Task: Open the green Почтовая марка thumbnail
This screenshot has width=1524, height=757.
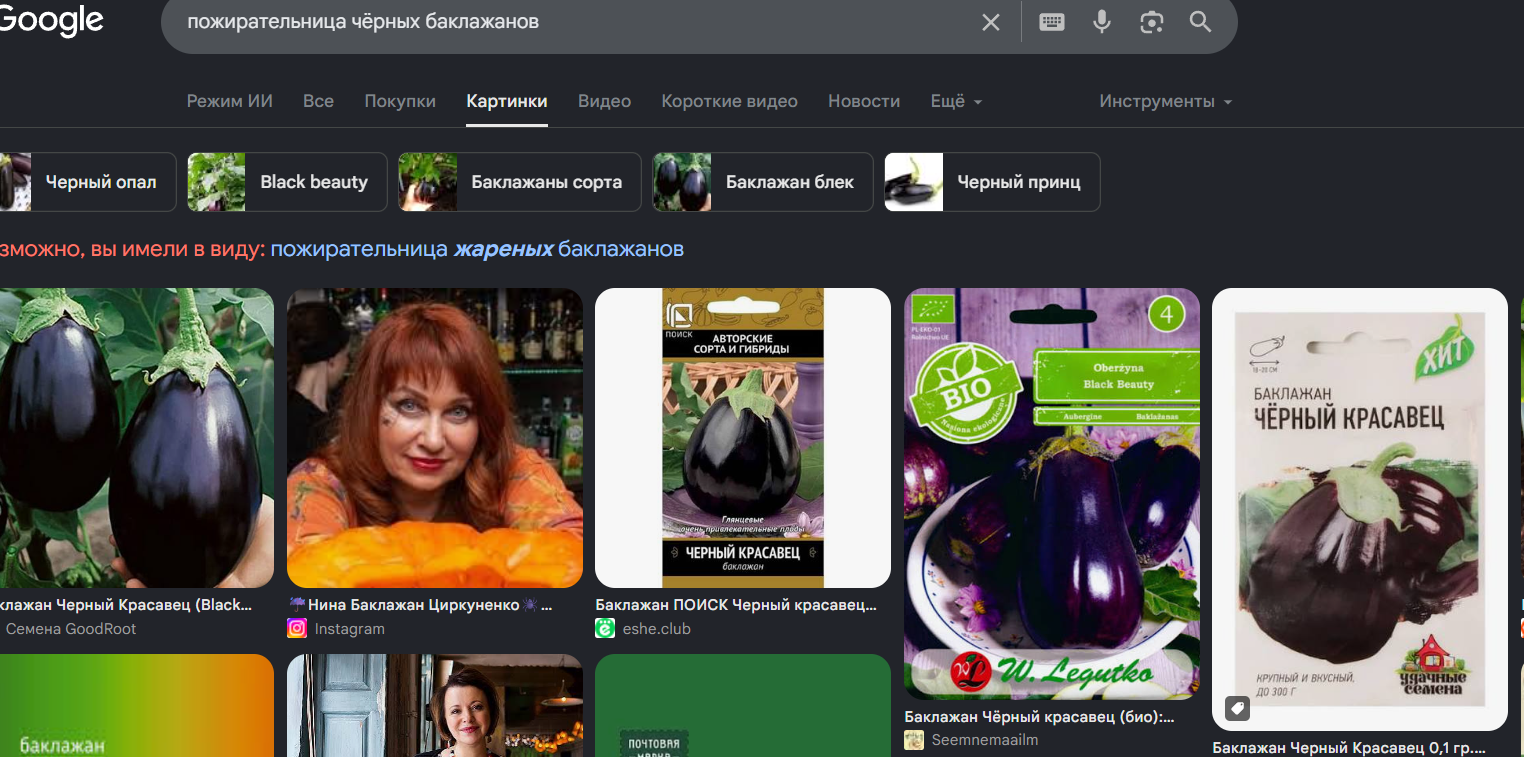Action: (x=743, y=705)
